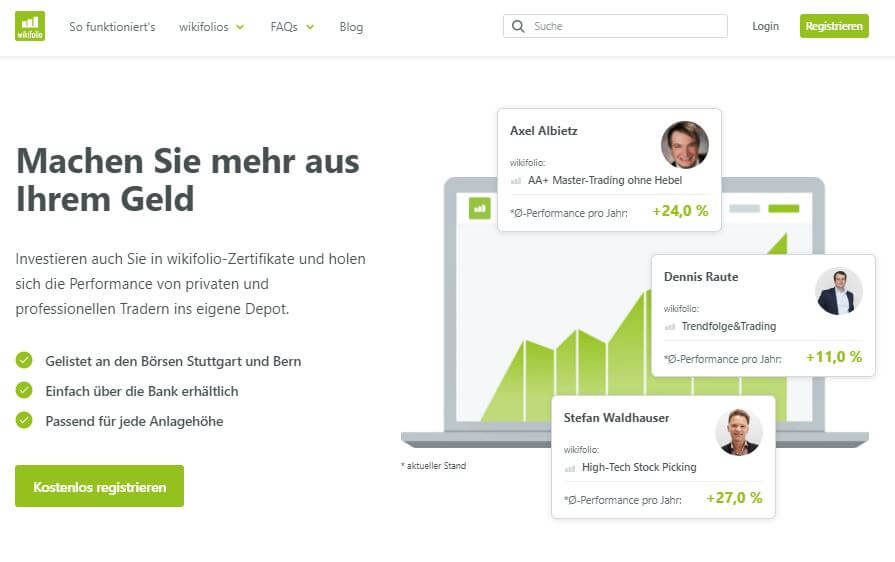Click text 'Gelistet an den Börsen Stuttgart und Bern'
The height and width of the screenshot is (562, 895).
click(x=174, y=361)
